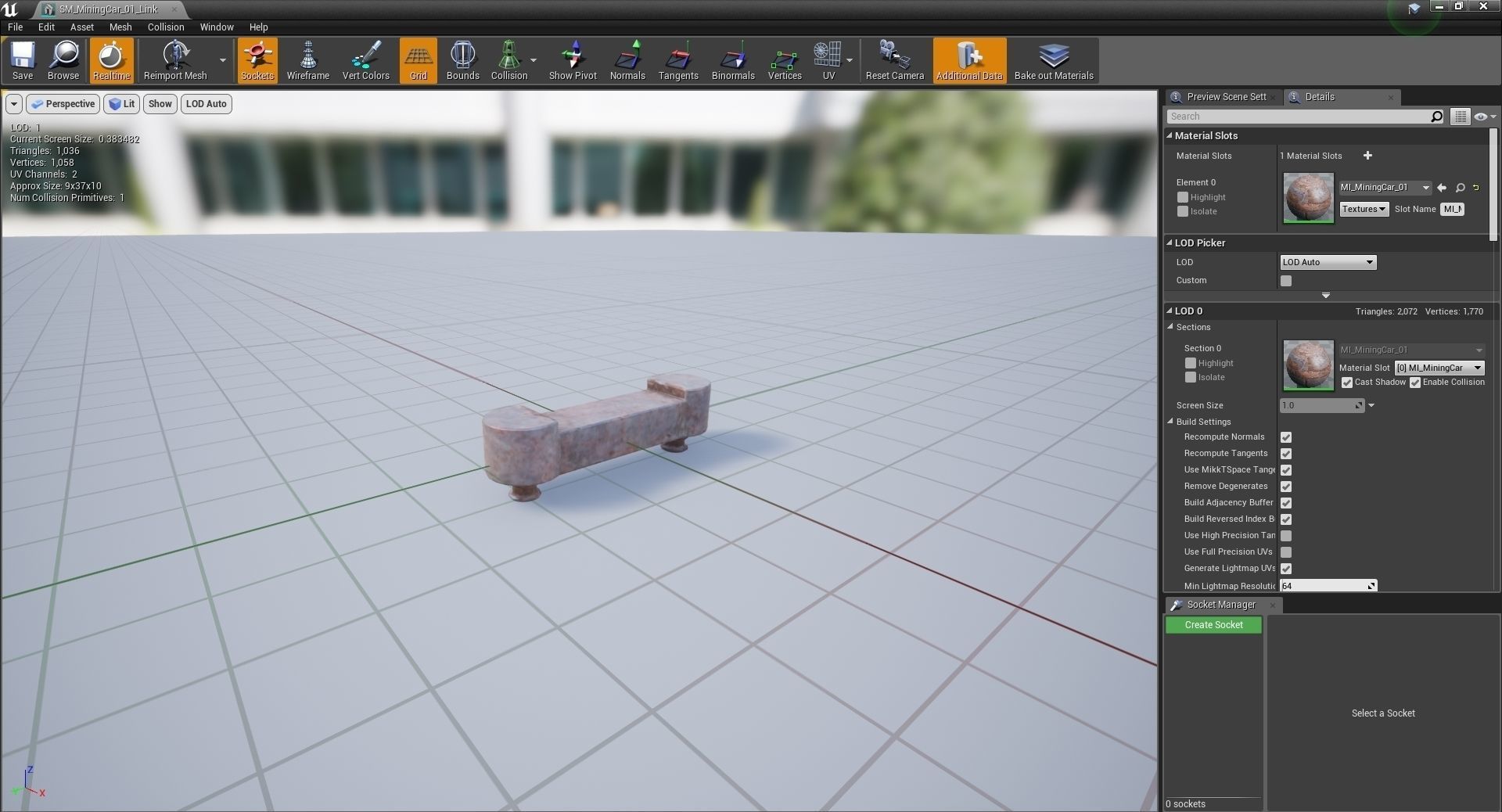This screenshot has height=812, width=1502.
Task: Toggle Isolate for Element 0
Action: click(x=1183, y=211)
